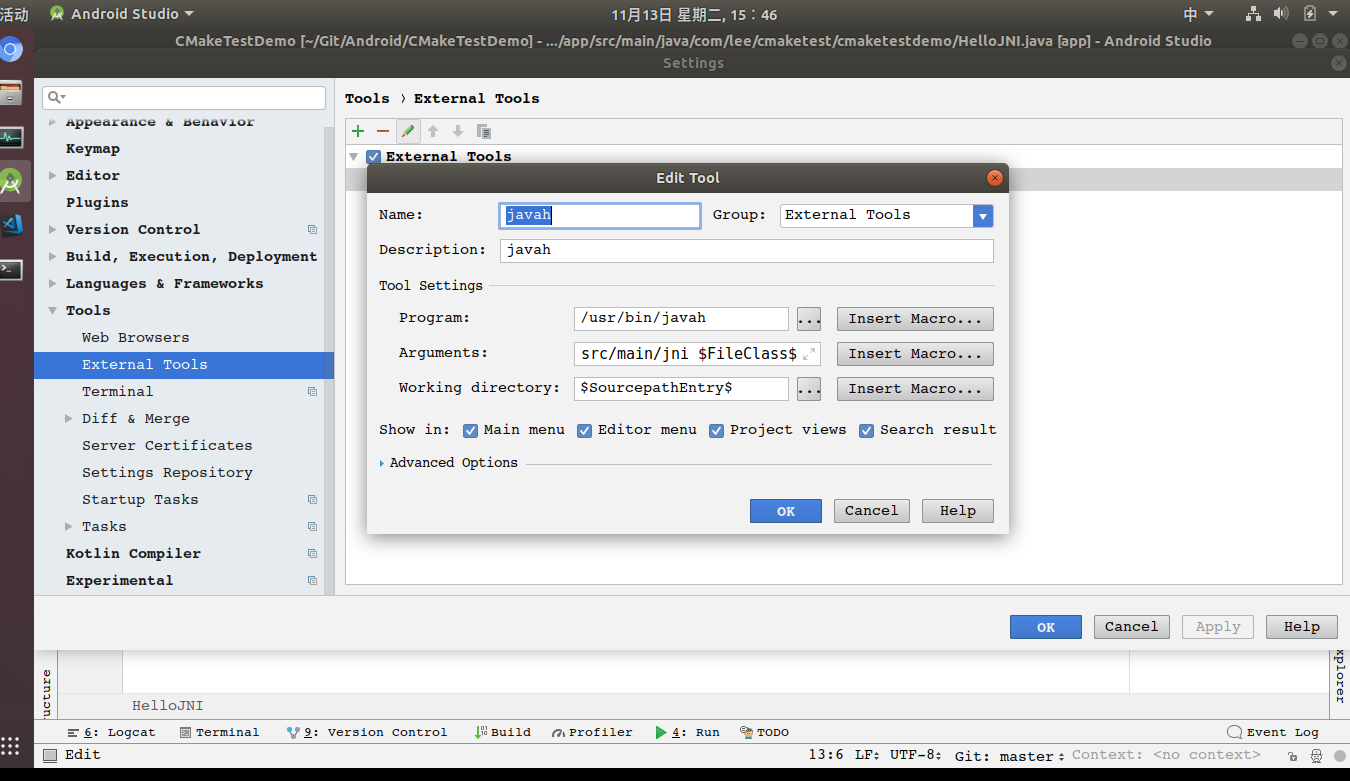The height and width of the screenshot is (781, 1350).
Task: Toggle the Main menu checkbox
Action: tap(470, 430)
